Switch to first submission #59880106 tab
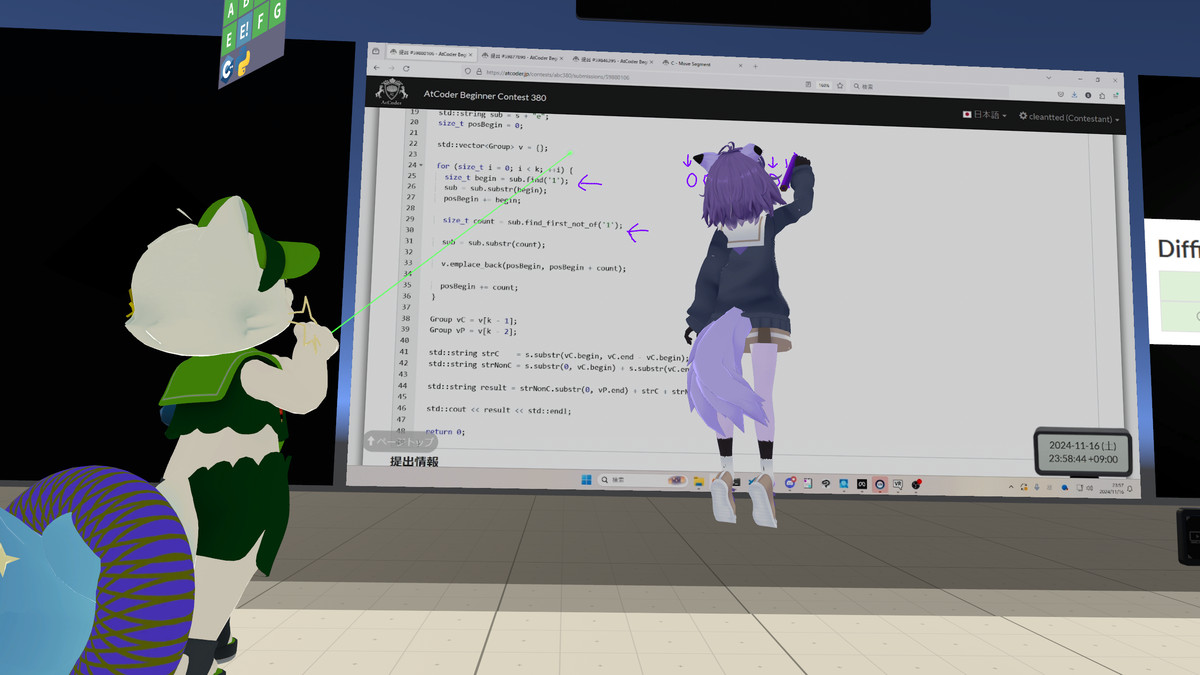1200x675 pixels. click(x=431, y=54)
